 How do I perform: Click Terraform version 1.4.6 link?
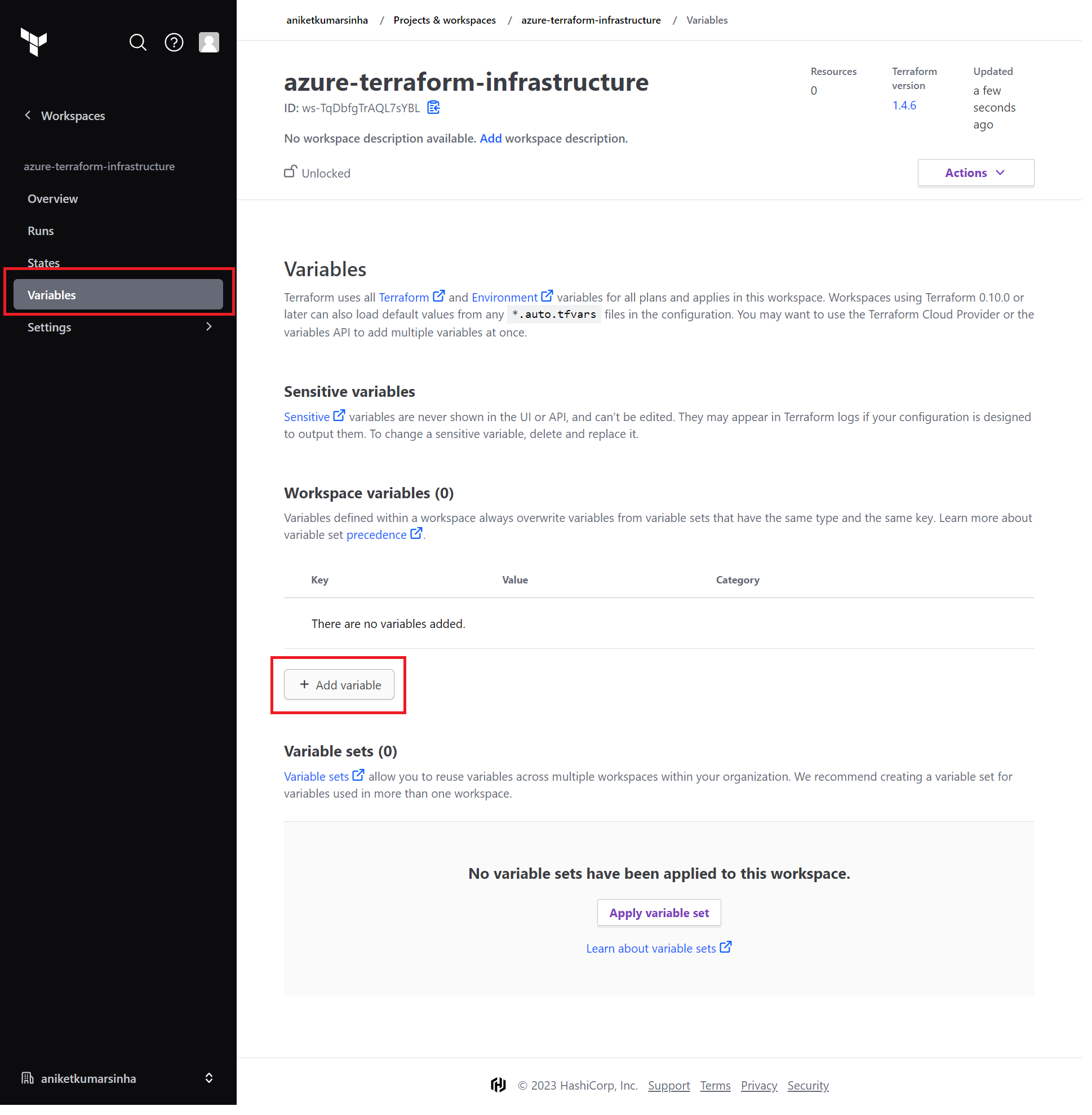(905, 105)
